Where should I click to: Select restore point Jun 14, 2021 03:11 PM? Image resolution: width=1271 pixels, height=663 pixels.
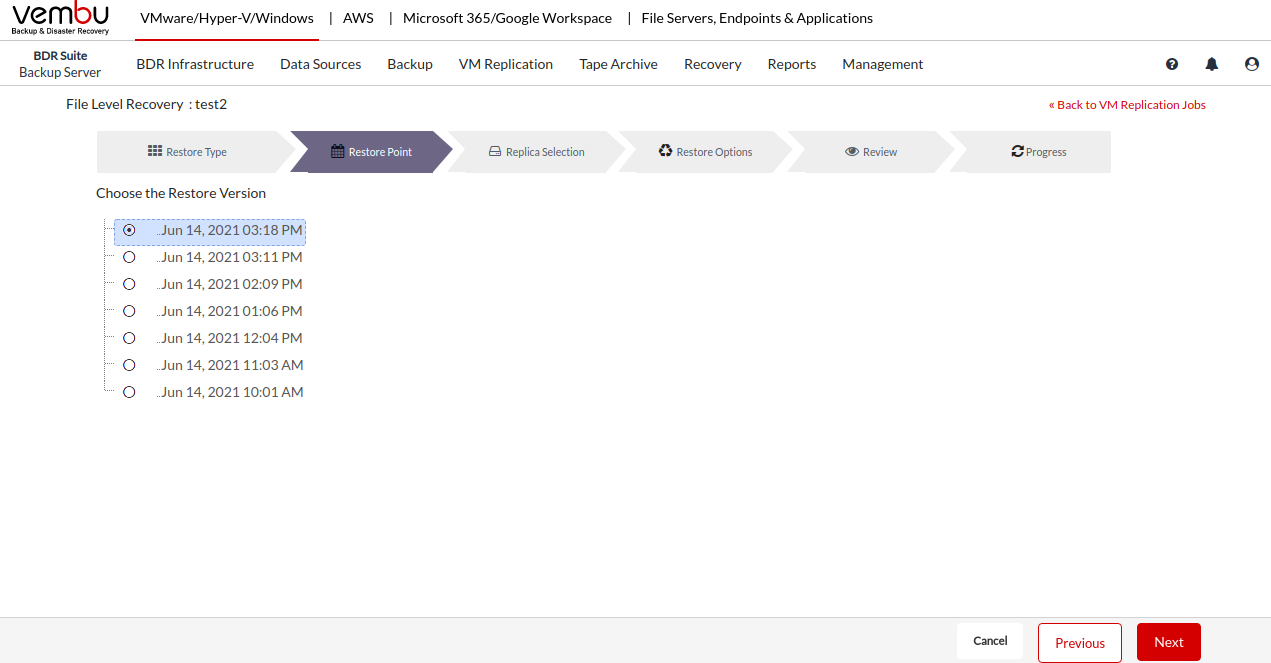[x=129, y=257]
